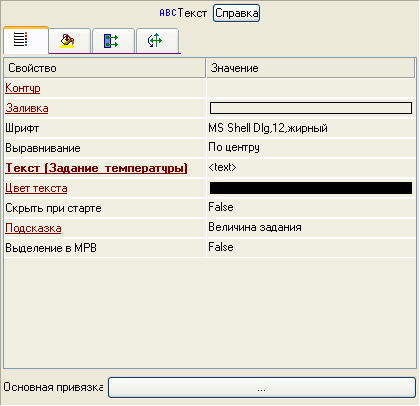Toggle the Выделение в МРВ False value
Screen dimensions: 420x406
click(x=311, y=247)
